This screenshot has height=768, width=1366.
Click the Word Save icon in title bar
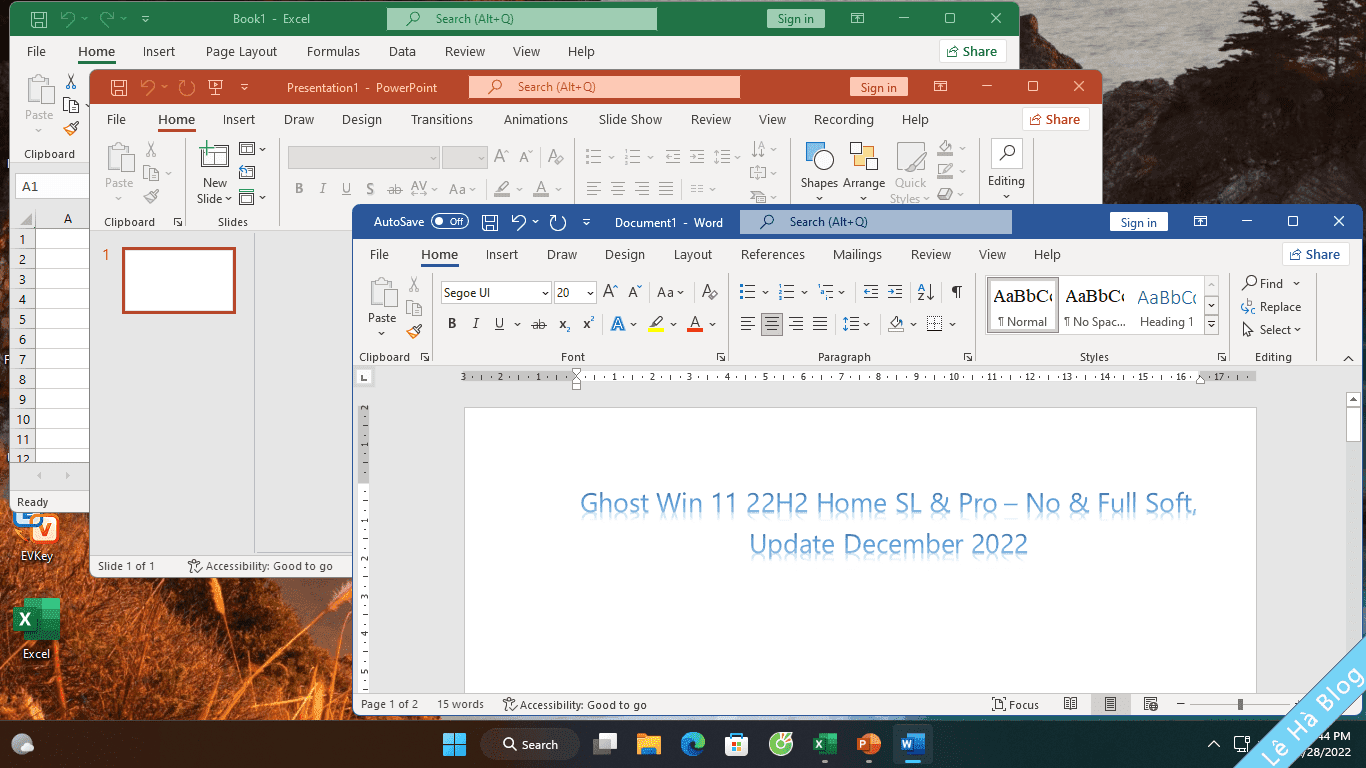tap(490, 222)
